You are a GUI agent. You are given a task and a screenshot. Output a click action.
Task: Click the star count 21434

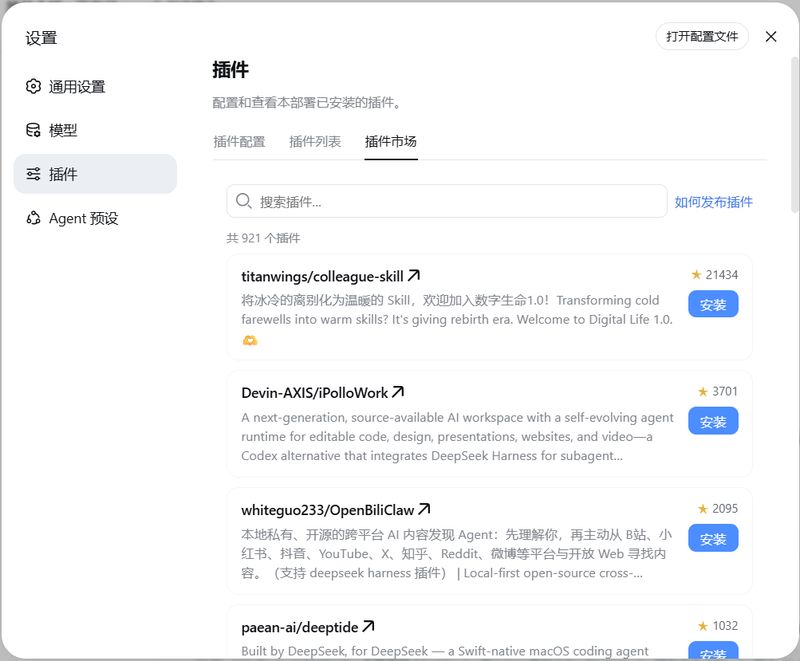pyautogui.click(x=721, y=274)
